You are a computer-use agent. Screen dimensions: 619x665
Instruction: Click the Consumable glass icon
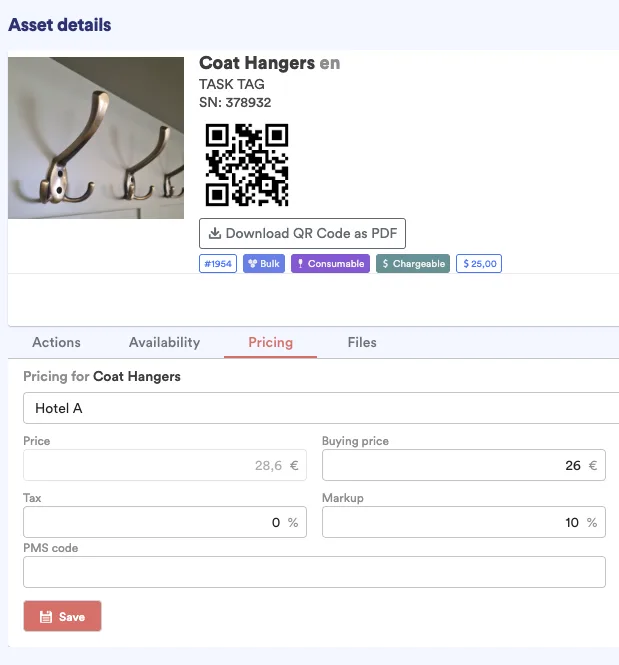click(300, 264)
